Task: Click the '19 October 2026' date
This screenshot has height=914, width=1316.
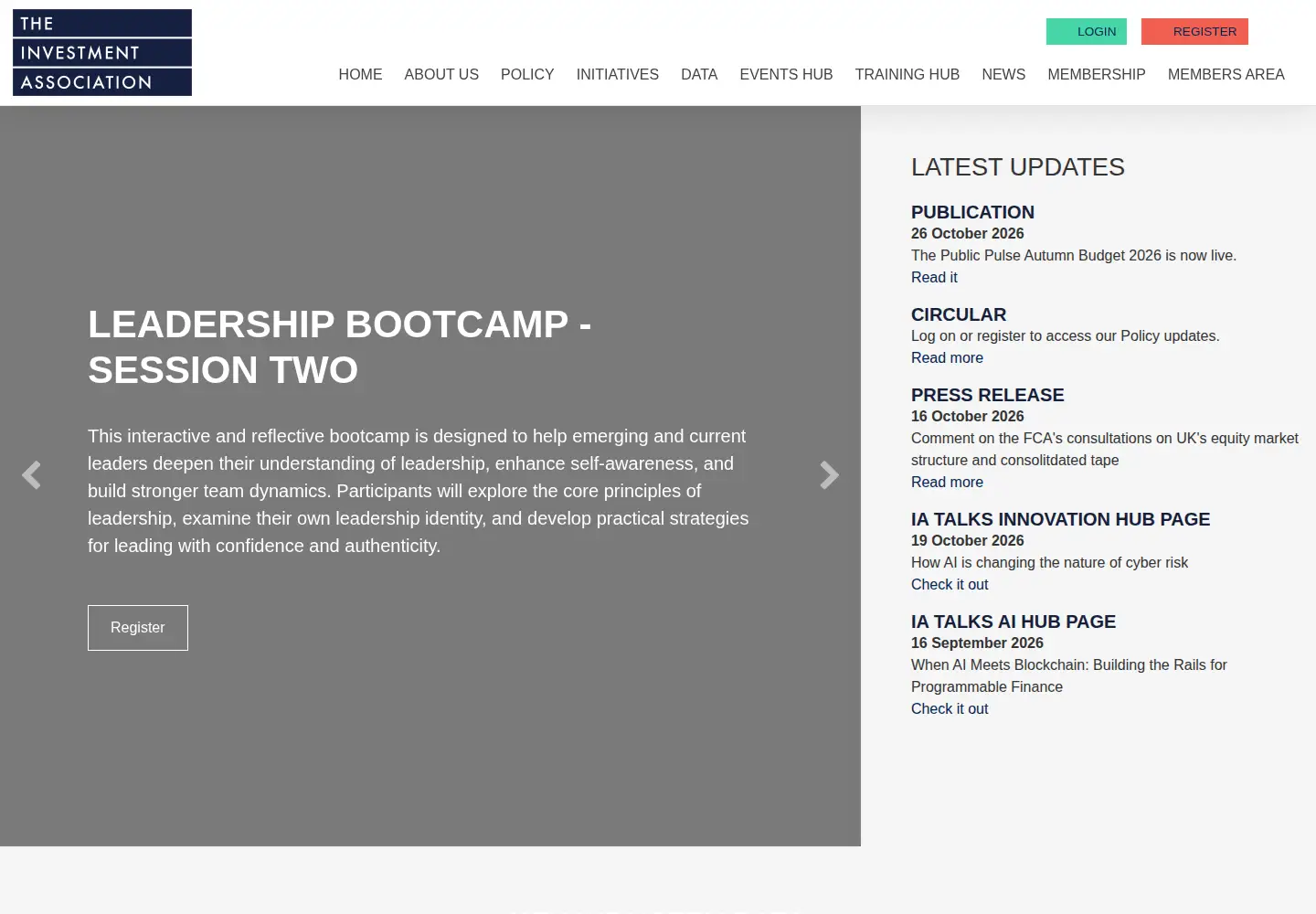Action: (968, 541)
